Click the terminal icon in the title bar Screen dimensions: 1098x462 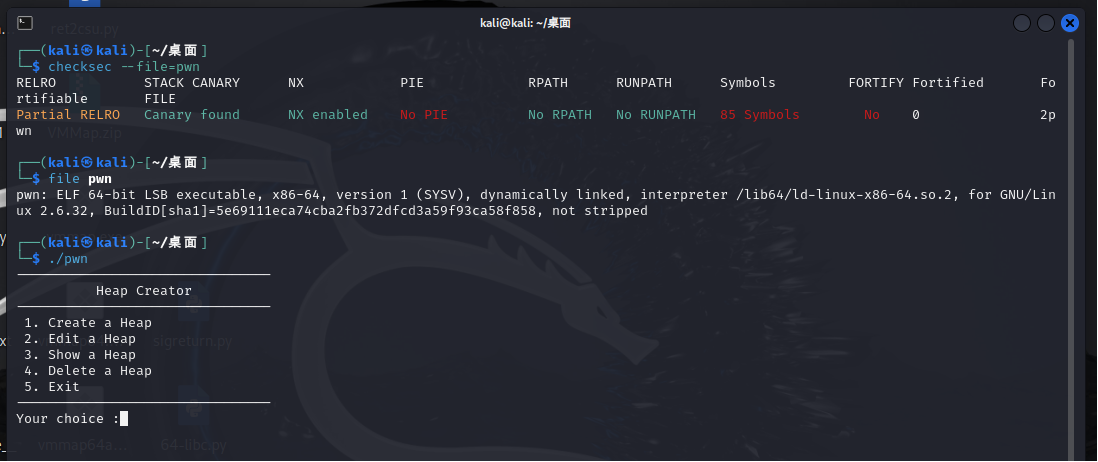[26, 23]
